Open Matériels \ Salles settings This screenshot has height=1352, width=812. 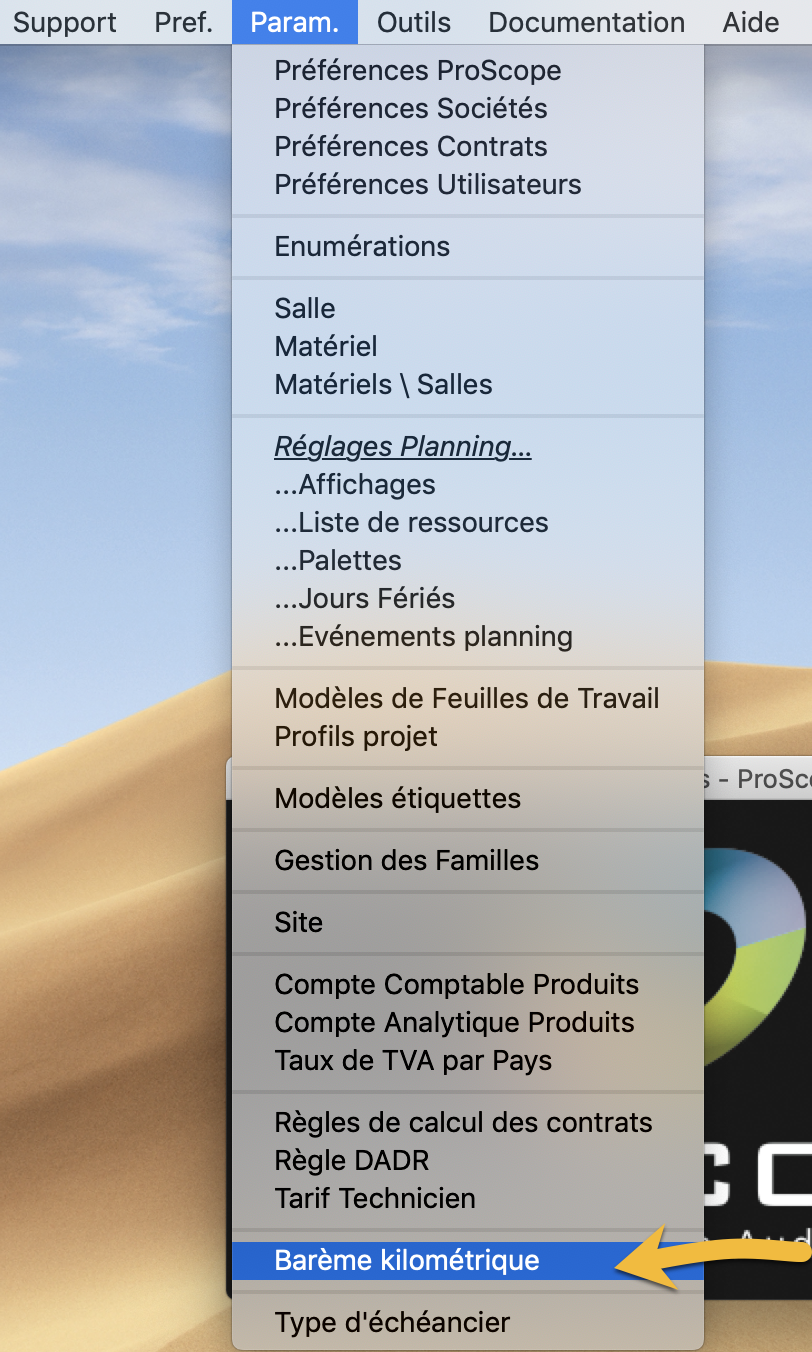383,385
